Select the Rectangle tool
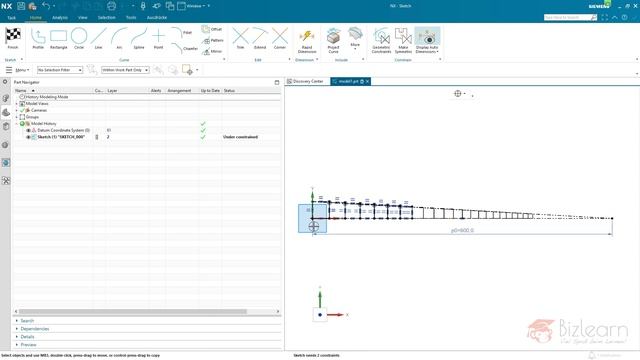The image size is (640, 360). 58,39
